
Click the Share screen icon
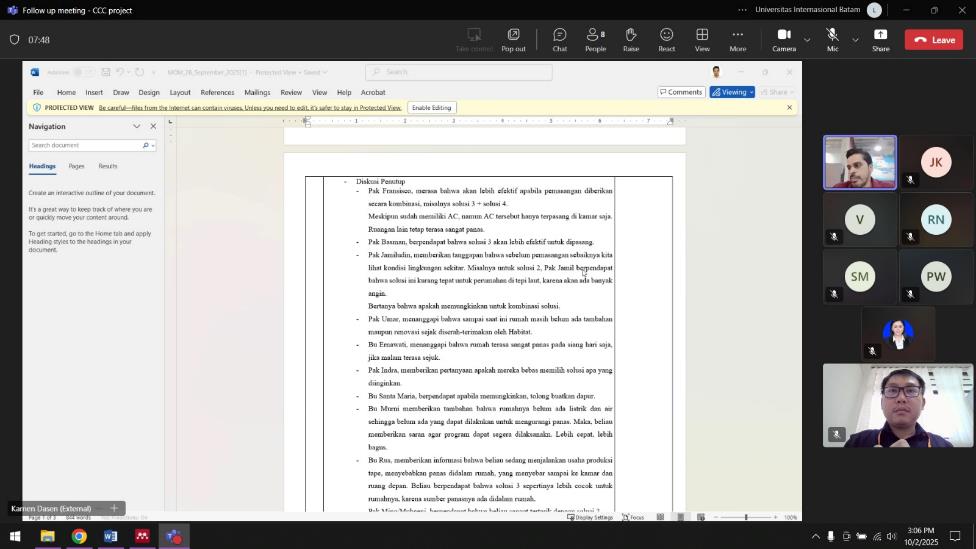880,39
